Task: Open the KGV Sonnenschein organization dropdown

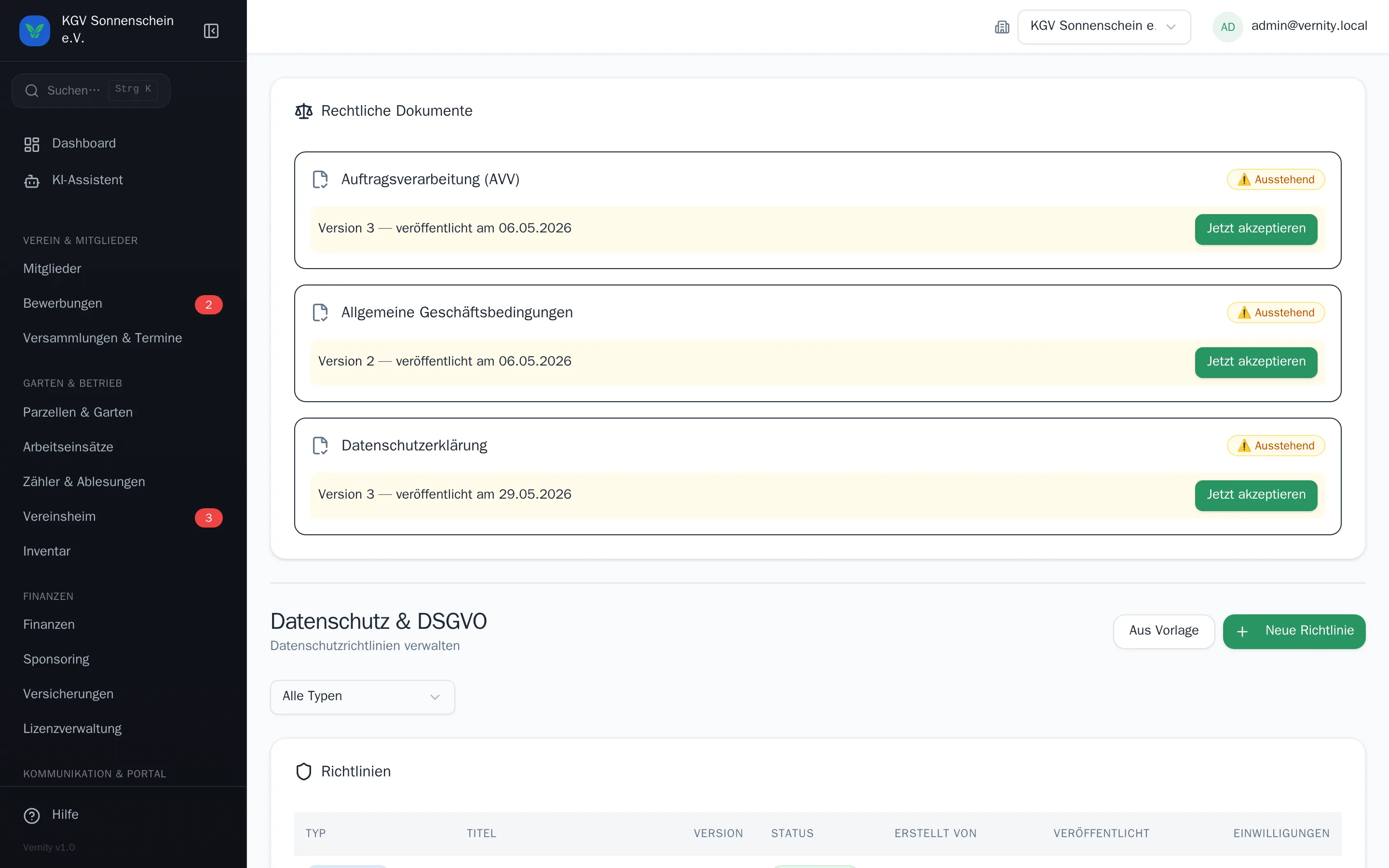Action: [x=1104, y=27]
